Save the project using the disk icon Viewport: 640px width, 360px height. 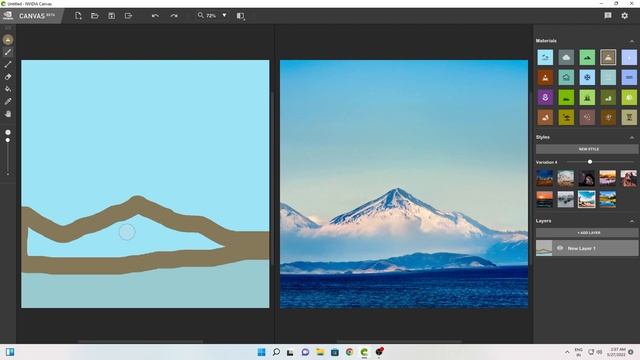pos(111,16)
